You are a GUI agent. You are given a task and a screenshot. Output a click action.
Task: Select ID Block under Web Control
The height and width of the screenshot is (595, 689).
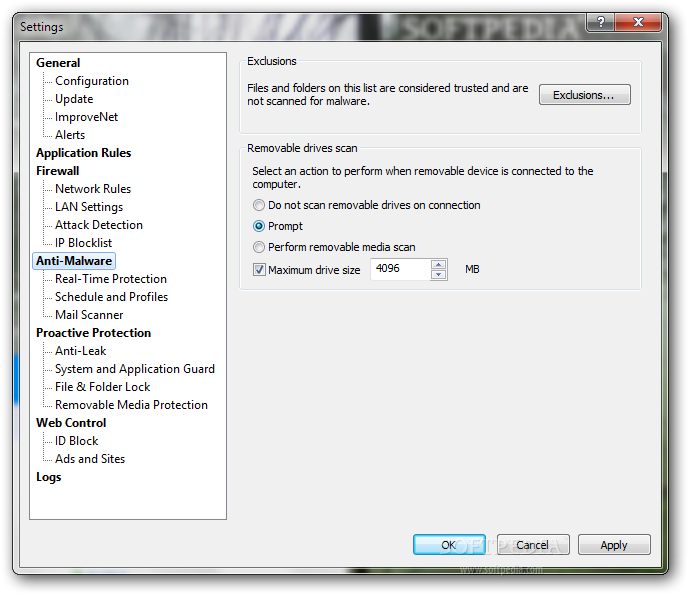[x=76, y=441]
